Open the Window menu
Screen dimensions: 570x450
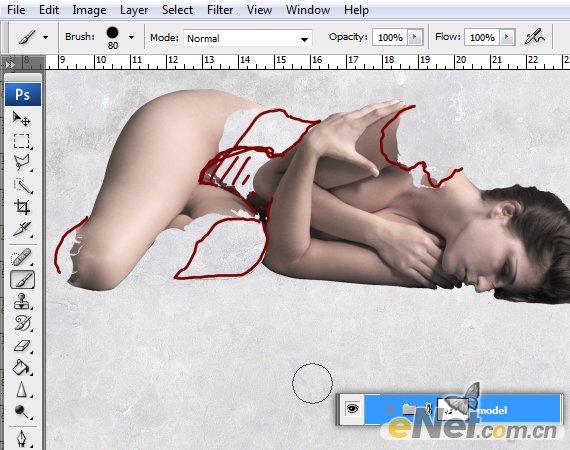[308, 10]
